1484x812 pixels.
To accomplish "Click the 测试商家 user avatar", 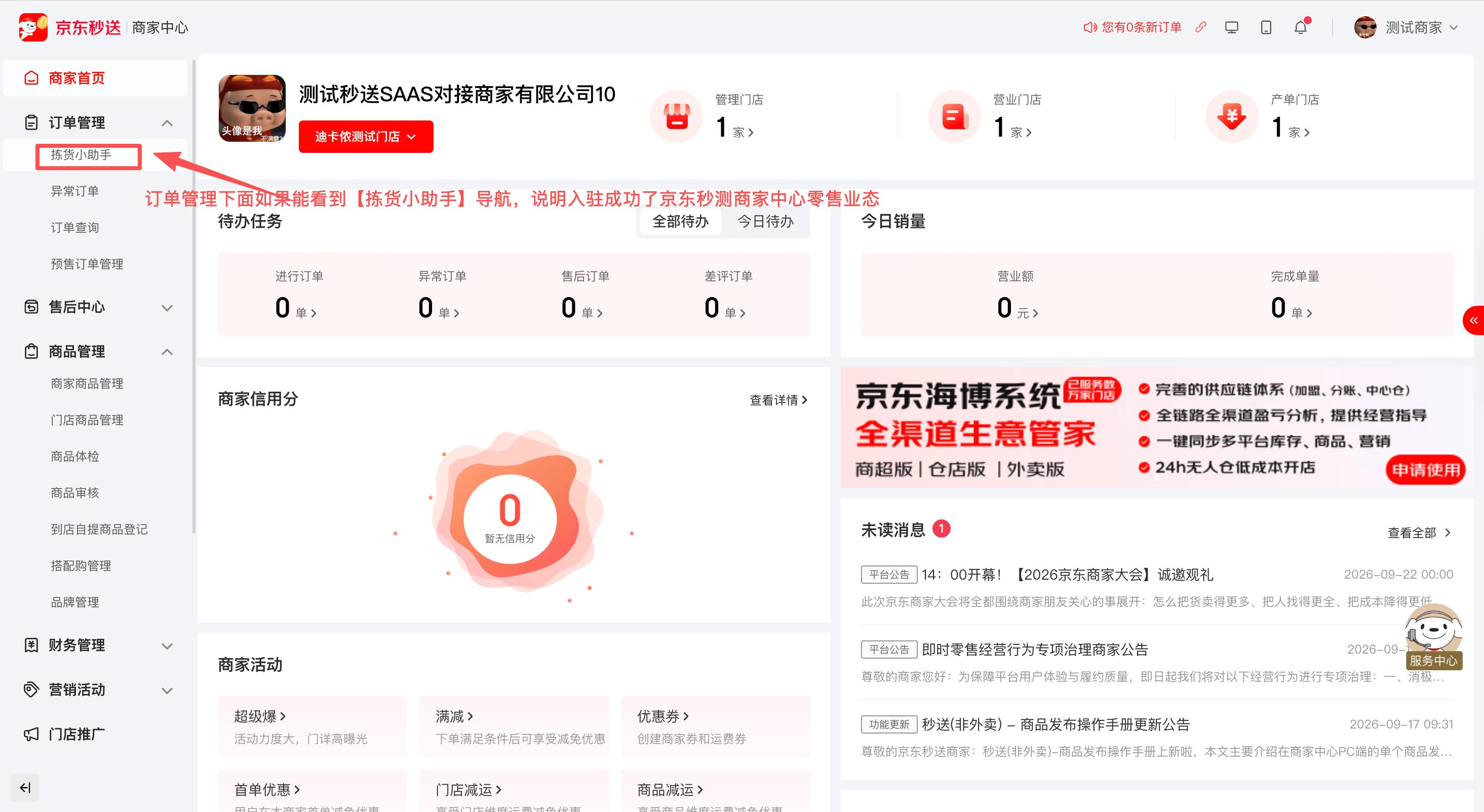I will pyautogui.click(x=1365, y=27).
